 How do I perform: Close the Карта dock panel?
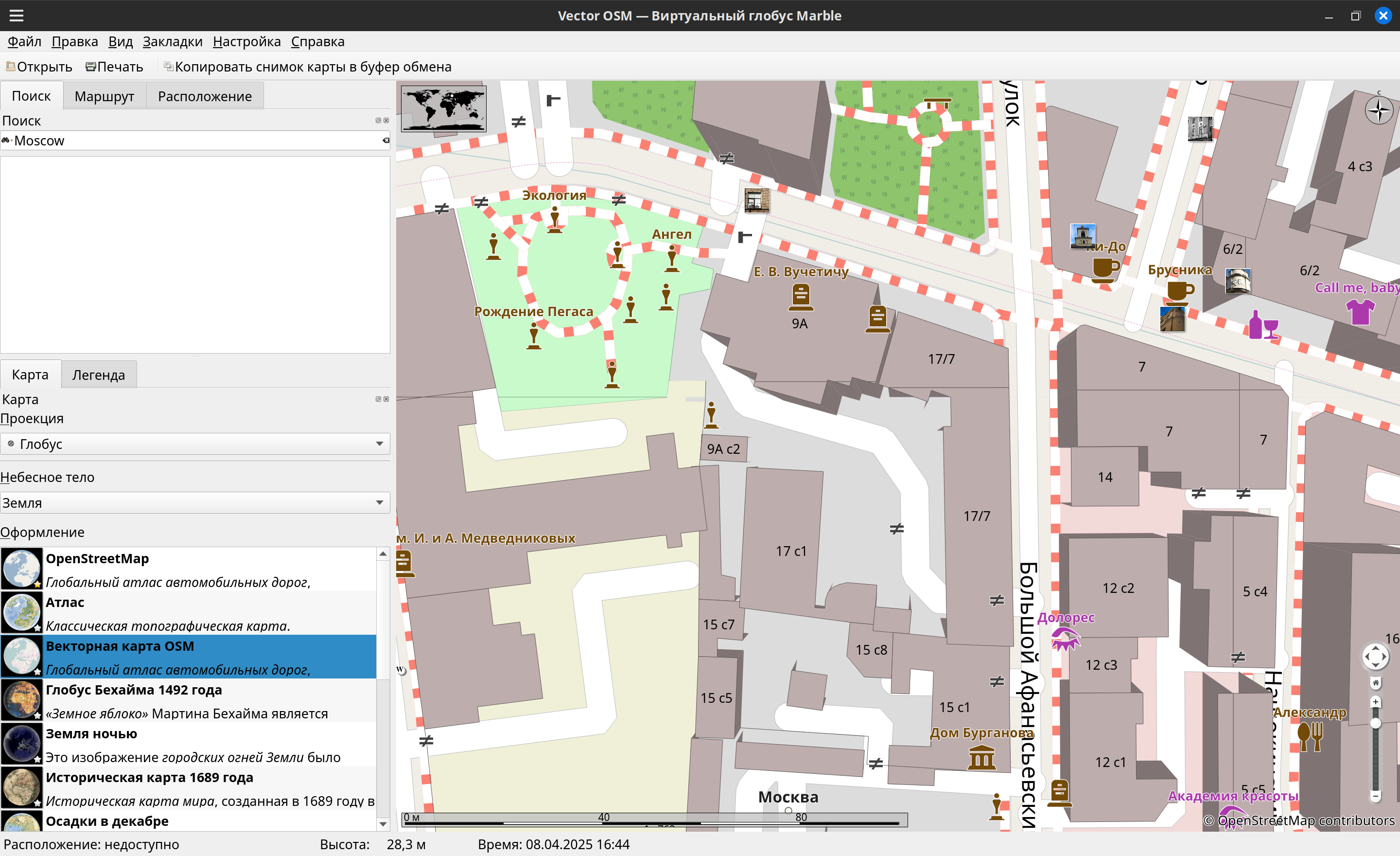click(x=386, y=399)
